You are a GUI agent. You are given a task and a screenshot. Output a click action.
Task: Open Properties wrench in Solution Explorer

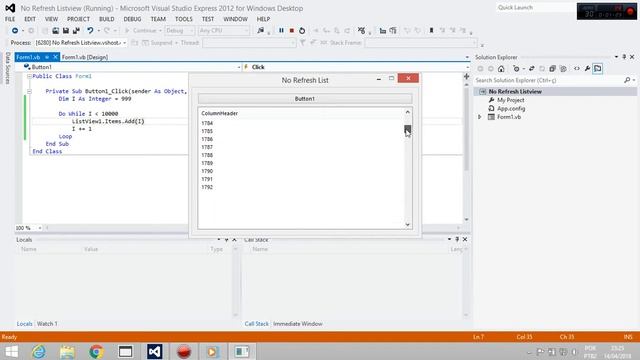pyautogui.click(x=587, y=69)
